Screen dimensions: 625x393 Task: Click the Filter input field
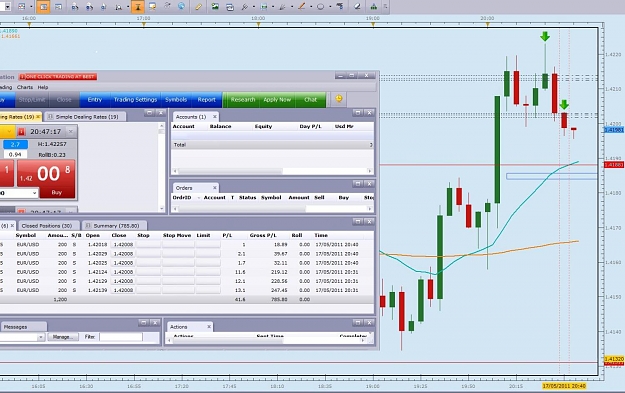(x=121, y=337)
